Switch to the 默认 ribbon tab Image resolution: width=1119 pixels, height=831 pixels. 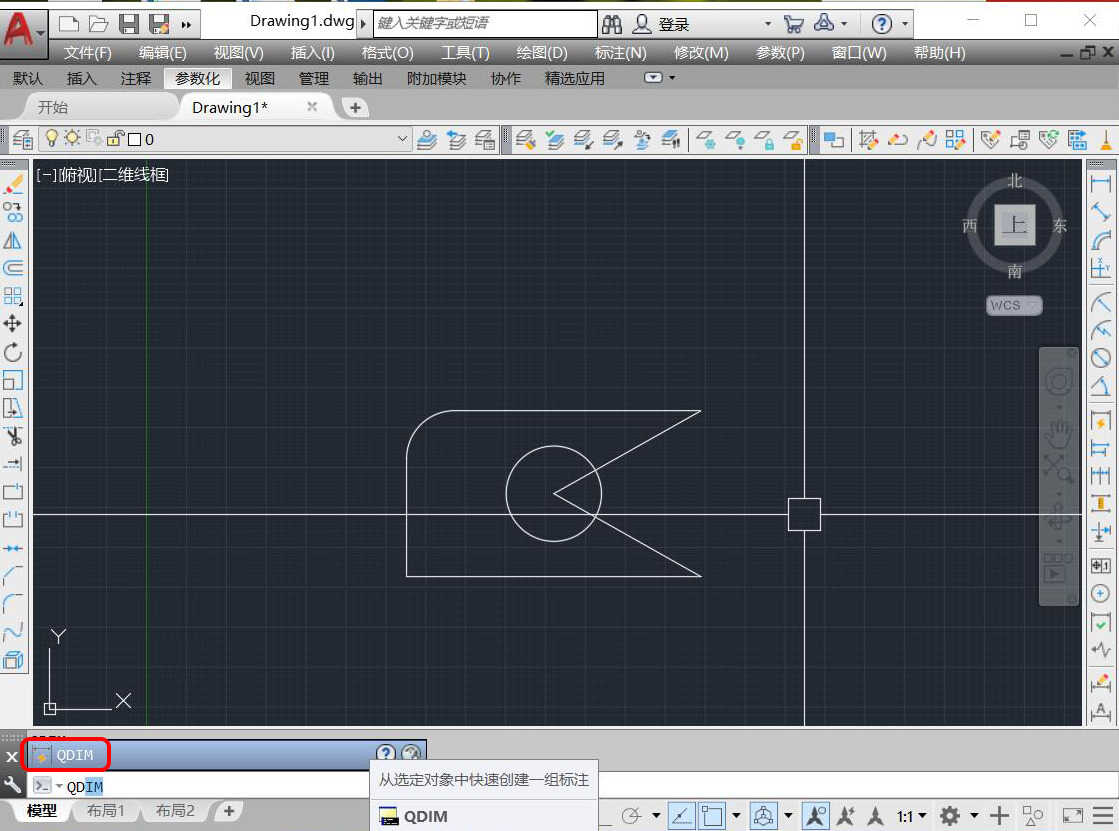coord(28,79)
